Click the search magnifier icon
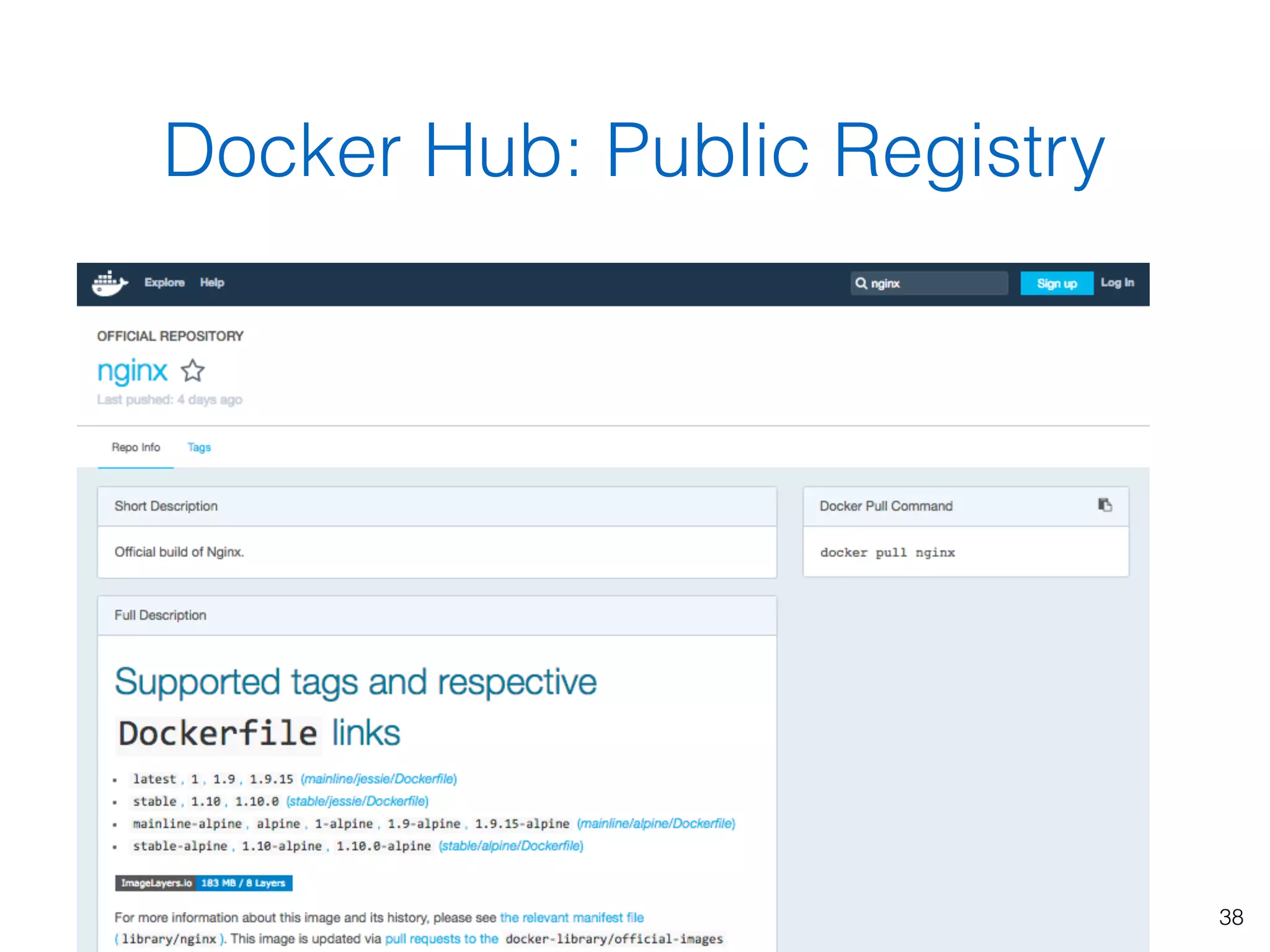 pyautogui.click(x=861, y=283)
